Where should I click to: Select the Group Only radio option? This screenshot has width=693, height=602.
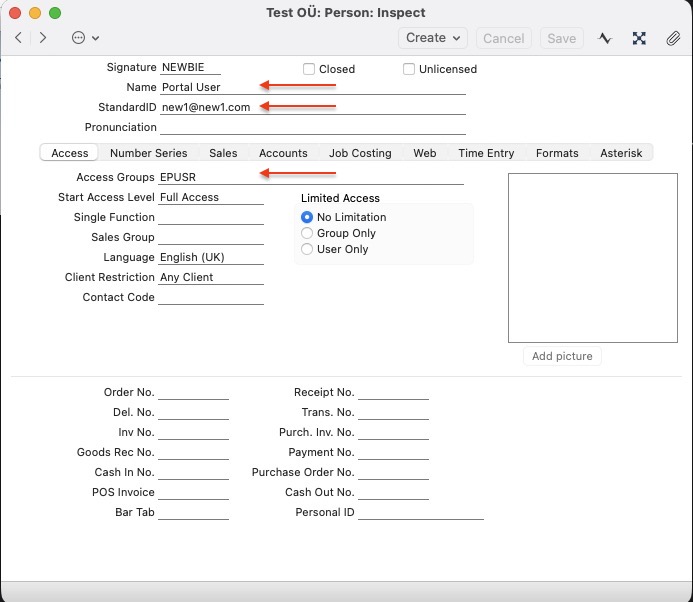click(308, 233)
